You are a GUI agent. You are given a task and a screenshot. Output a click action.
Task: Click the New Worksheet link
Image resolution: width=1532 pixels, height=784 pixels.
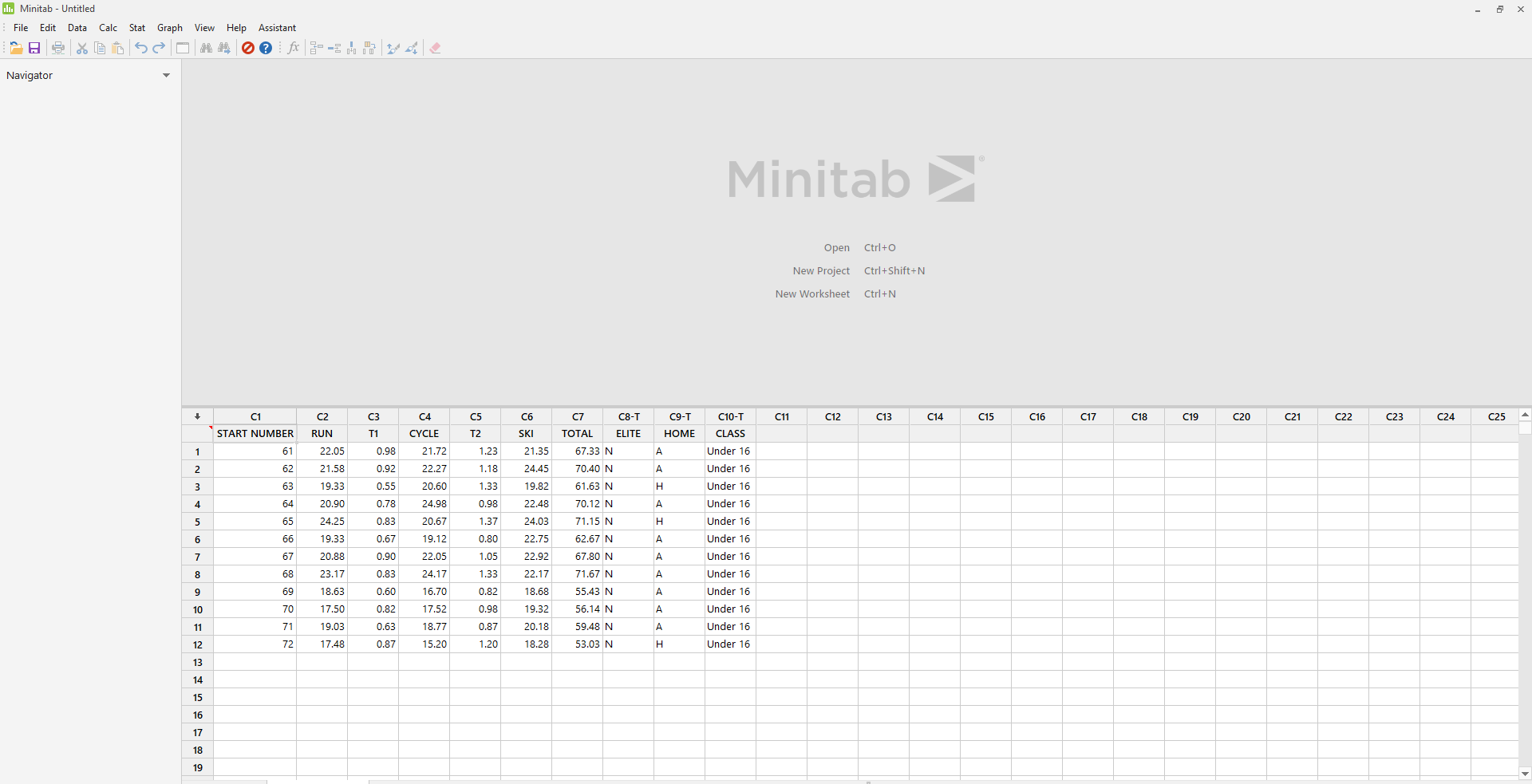point(811,294)
